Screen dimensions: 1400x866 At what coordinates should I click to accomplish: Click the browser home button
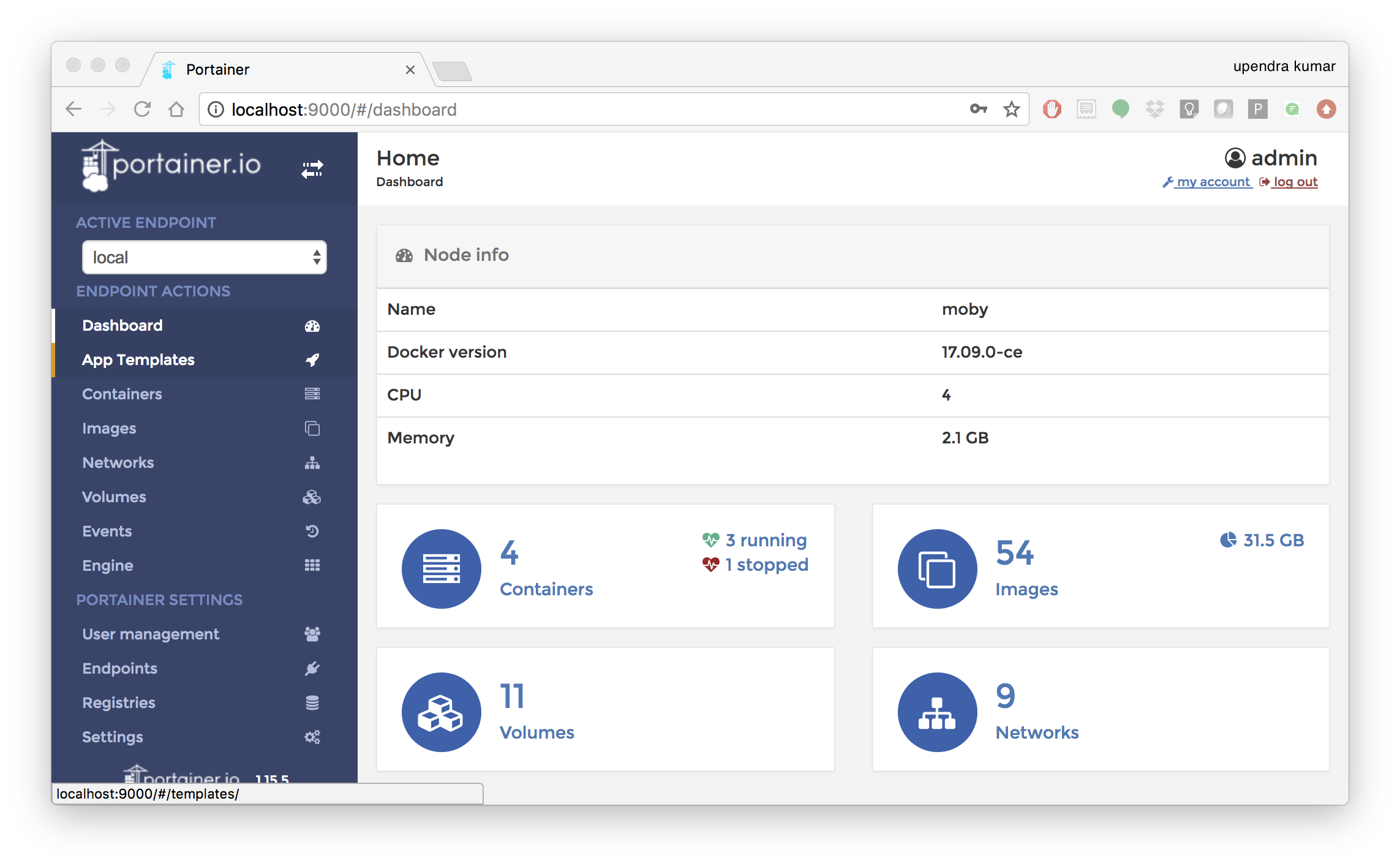point(176,110)
